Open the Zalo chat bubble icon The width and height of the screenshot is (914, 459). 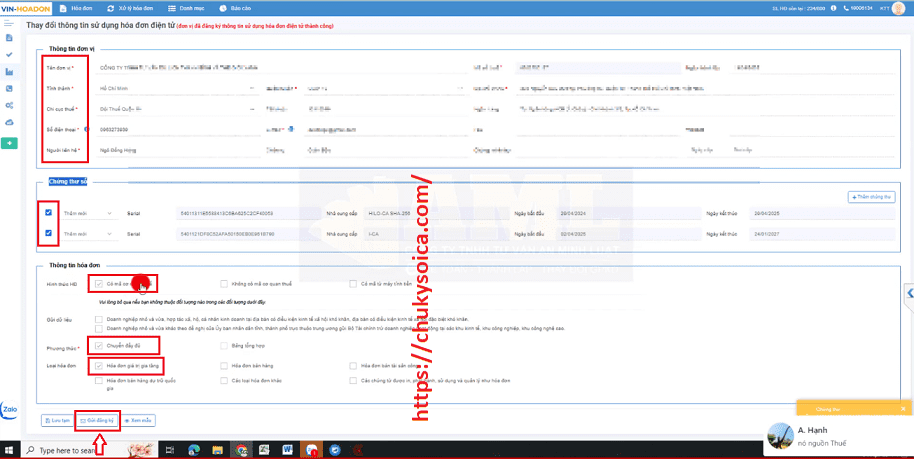click(9, 410)
